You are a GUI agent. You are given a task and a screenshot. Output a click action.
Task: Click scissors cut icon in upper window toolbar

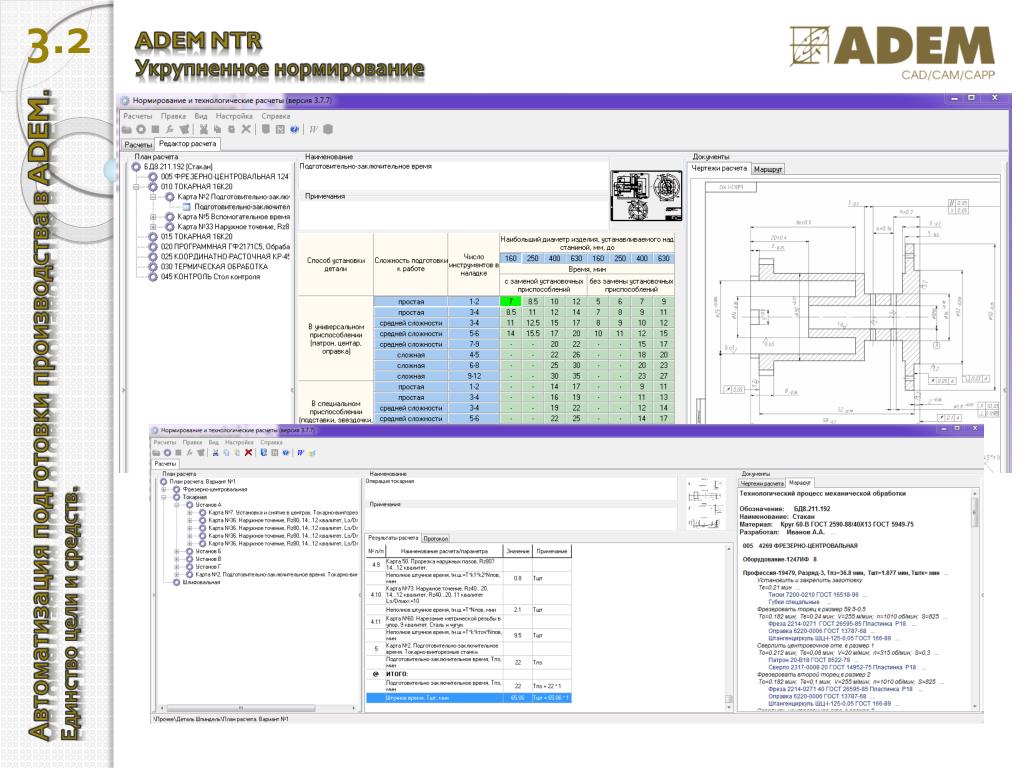pyautogui.click(x=204, y=129)
